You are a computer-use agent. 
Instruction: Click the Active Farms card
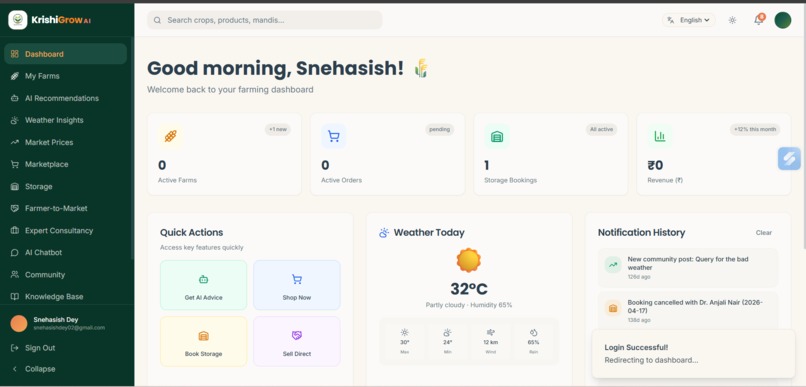[x=224, y=154]
